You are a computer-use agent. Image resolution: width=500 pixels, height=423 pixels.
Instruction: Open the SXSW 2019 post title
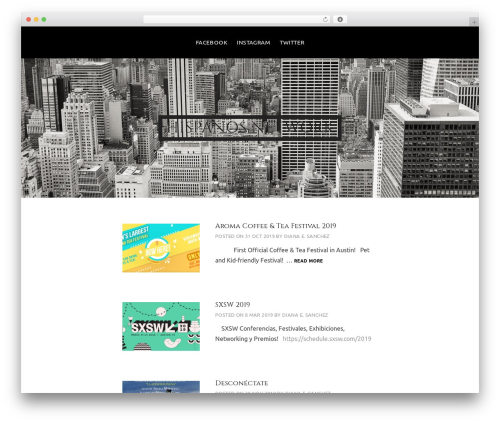point(233,304)
